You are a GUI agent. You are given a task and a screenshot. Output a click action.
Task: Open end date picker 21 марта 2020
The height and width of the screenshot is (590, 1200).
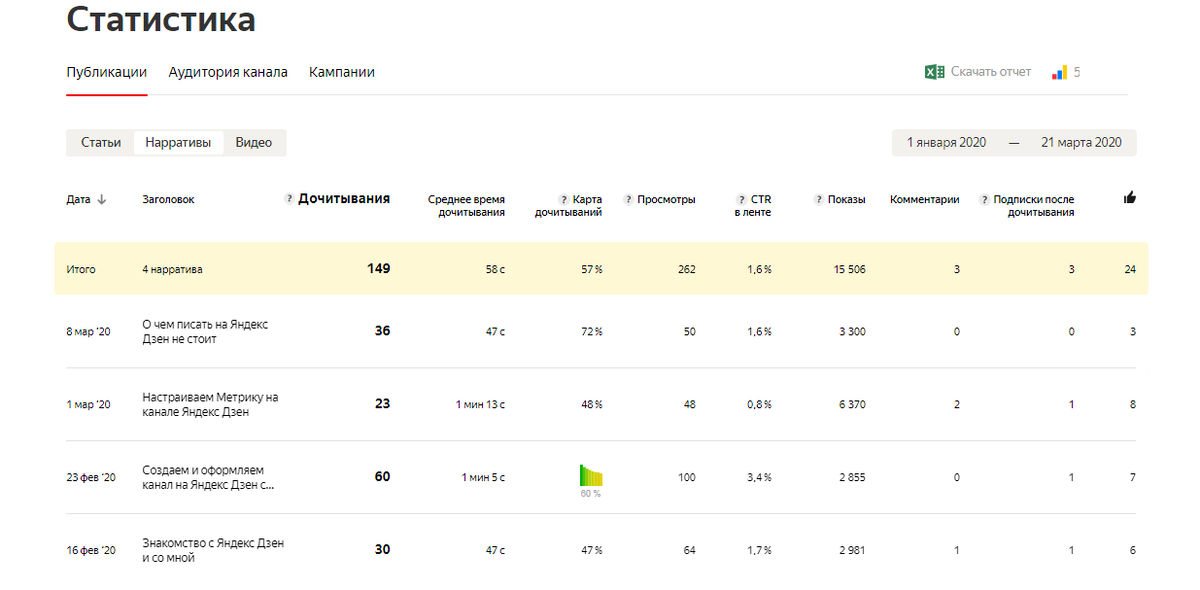coord(1081,142)
